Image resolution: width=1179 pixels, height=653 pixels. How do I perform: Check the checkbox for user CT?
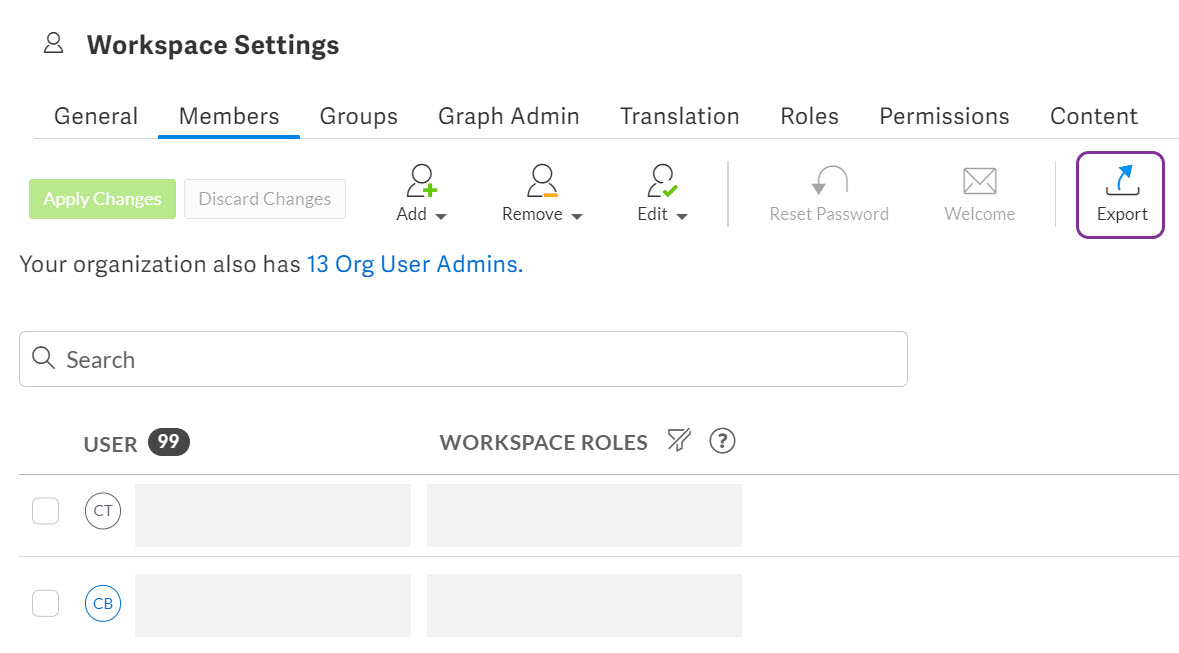pos(46,512)
